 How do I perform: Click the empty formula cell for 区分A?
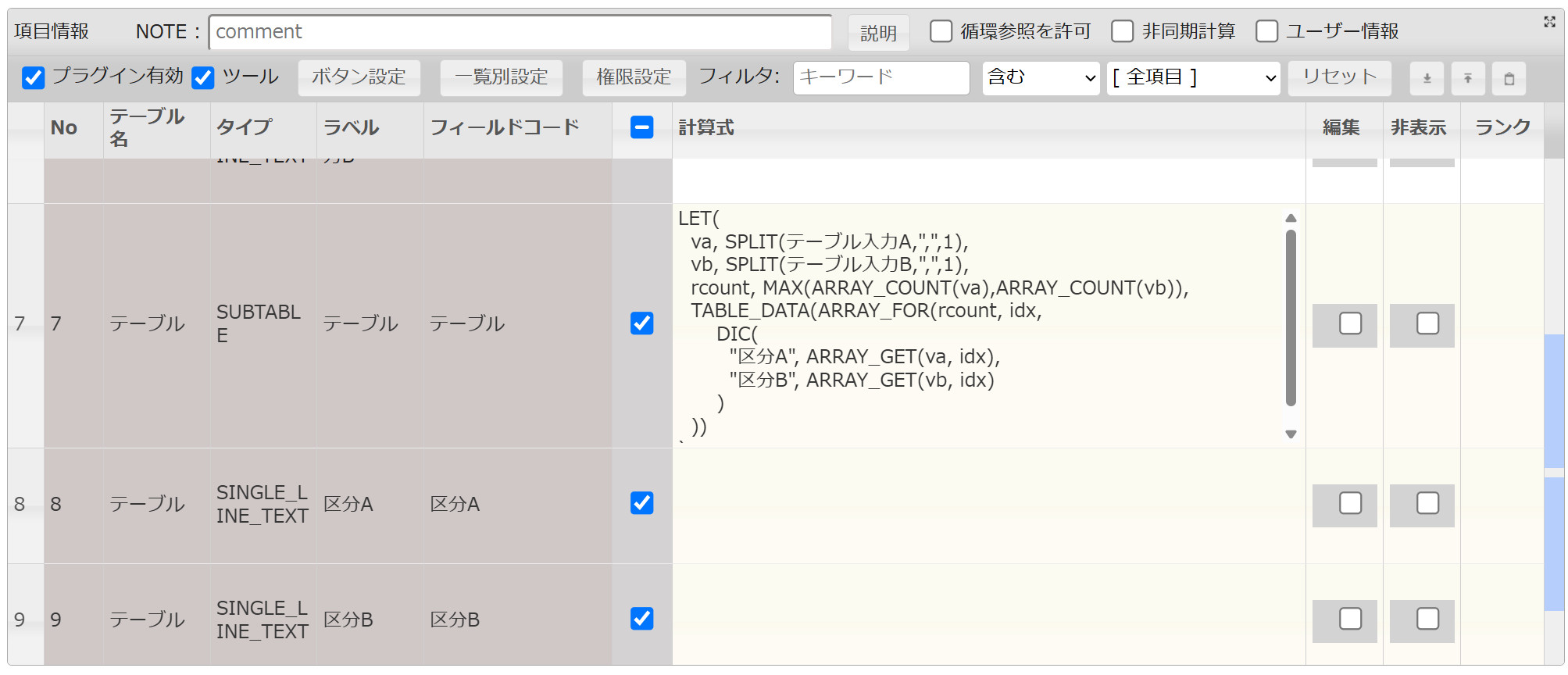tap(988, 505)
